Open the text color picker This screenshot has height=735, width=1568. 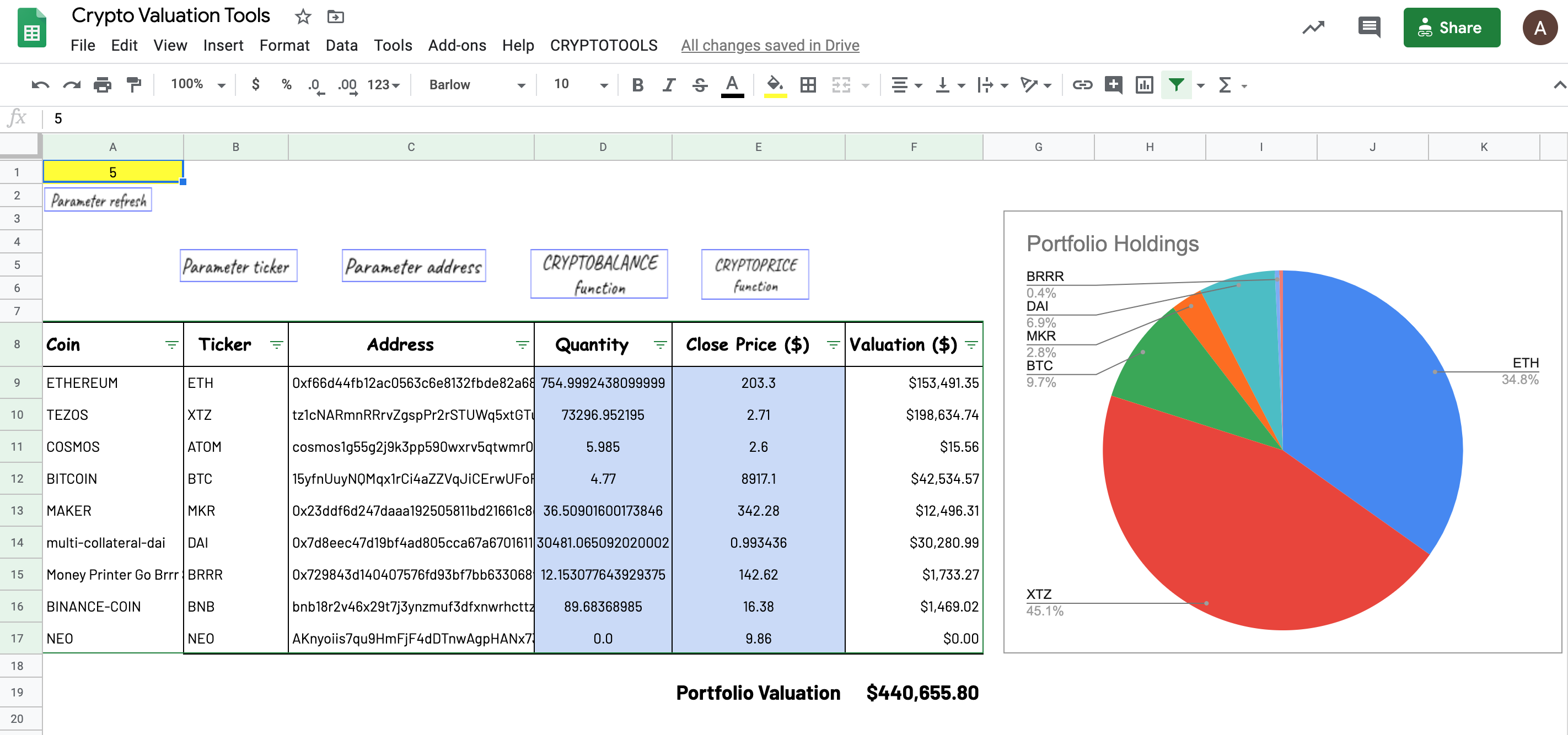732,85
